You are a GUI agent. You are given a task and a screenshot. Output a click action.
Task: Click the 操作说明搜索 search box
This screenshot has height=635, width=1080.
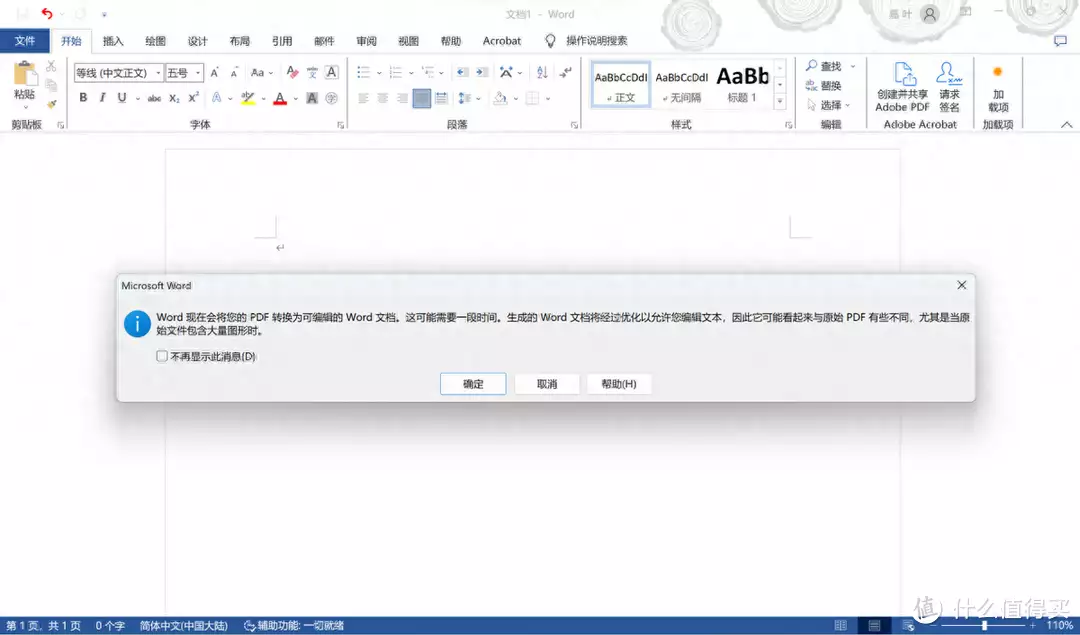[x=596, y=41]
